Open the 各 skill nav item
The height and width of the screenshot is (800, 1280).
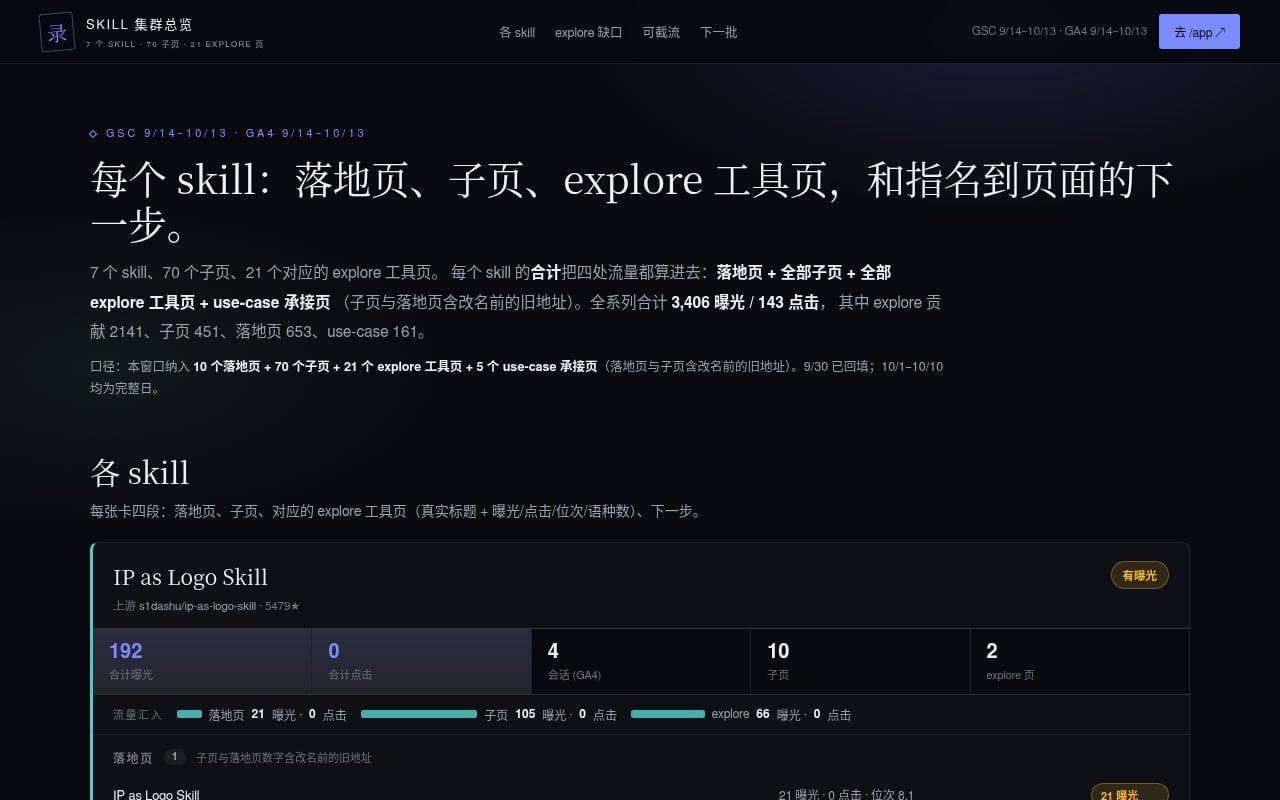517,32
